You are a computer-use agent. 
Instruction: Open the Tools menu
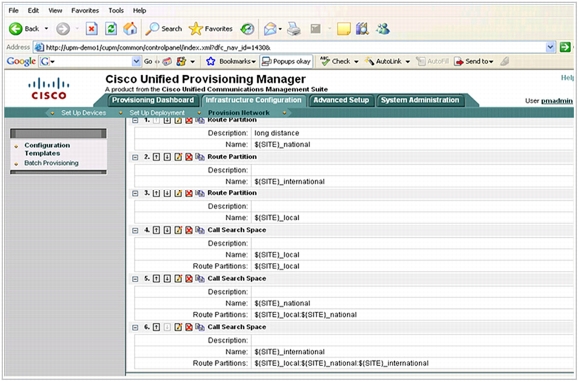[x=116, y=11]
